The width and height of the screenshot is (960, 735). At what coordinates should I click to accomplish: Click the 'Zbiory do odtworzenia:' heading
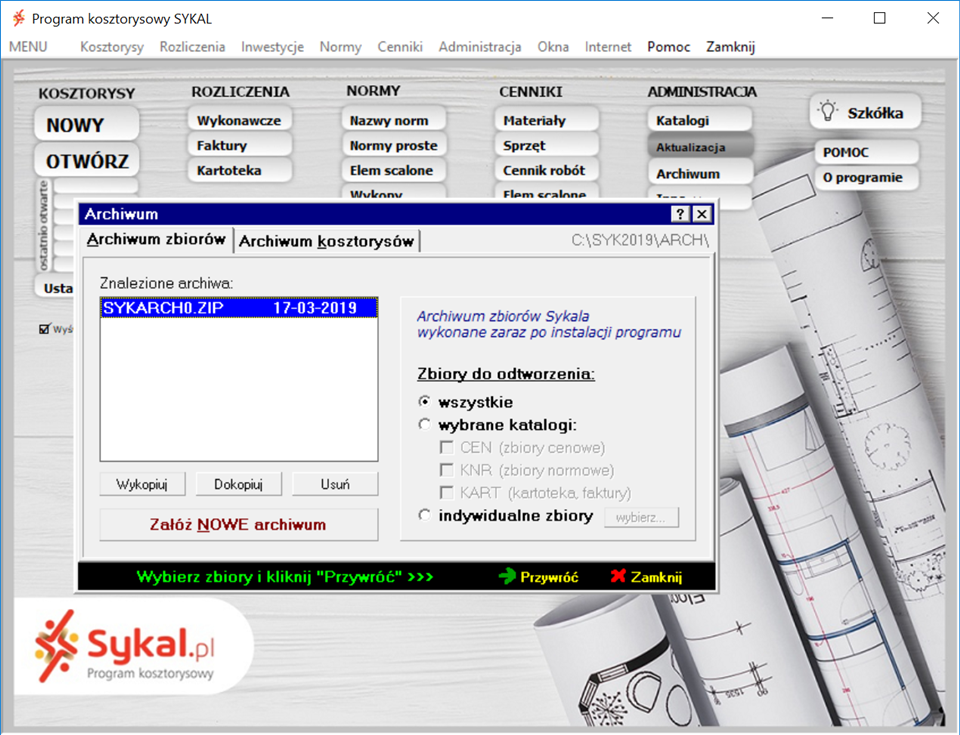(x=506, y=374)
